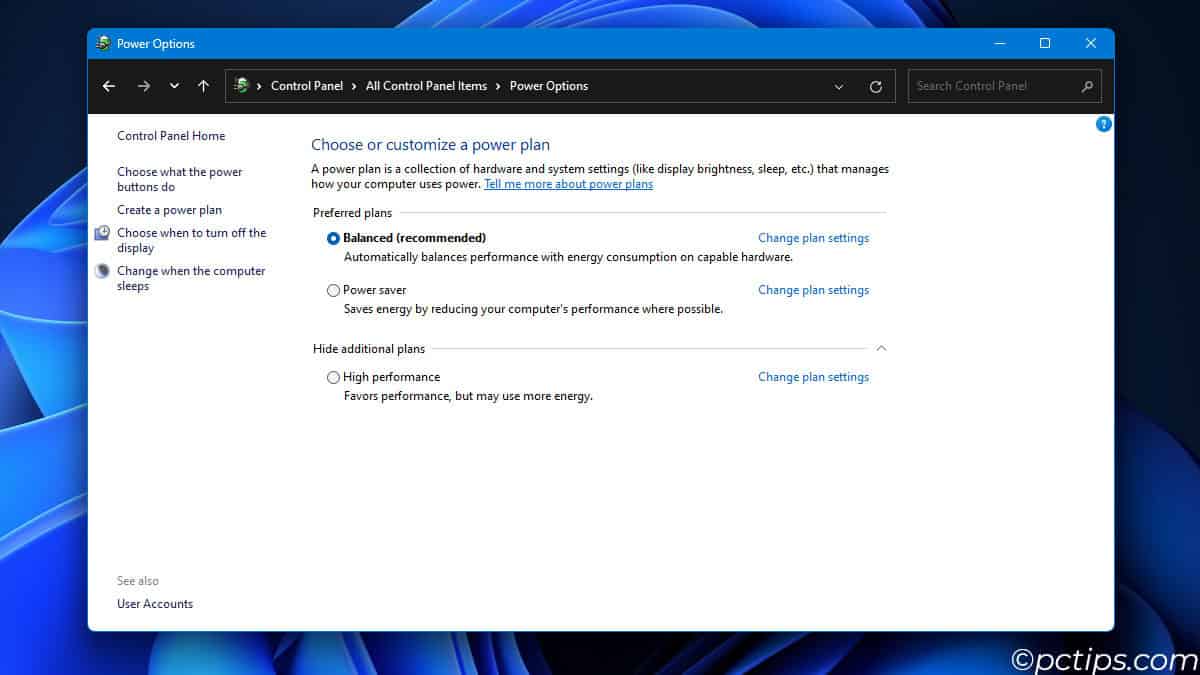Click the Back arrow in navigation bar
Viewport: 1200px width, 675px height.
pyautogui.click(x=109, y=86)
